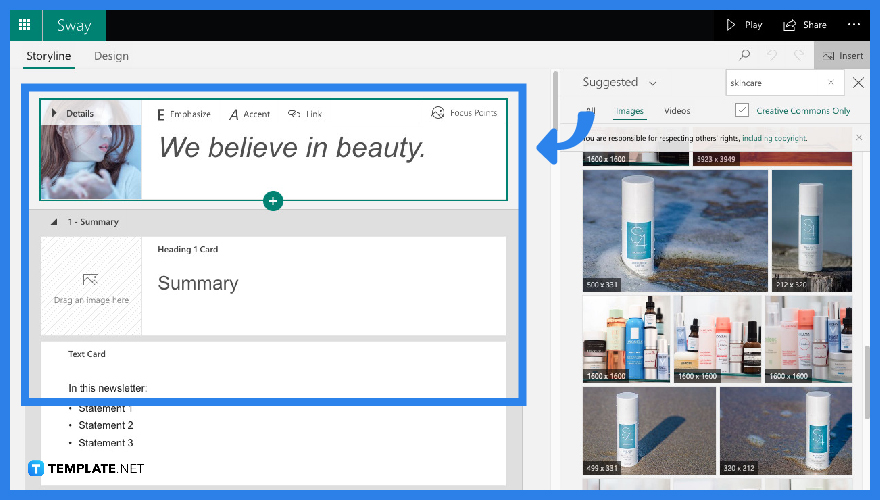Select the Videos filter tab
This screenshot has height=500, width=880.
click(x=677, y=111)
